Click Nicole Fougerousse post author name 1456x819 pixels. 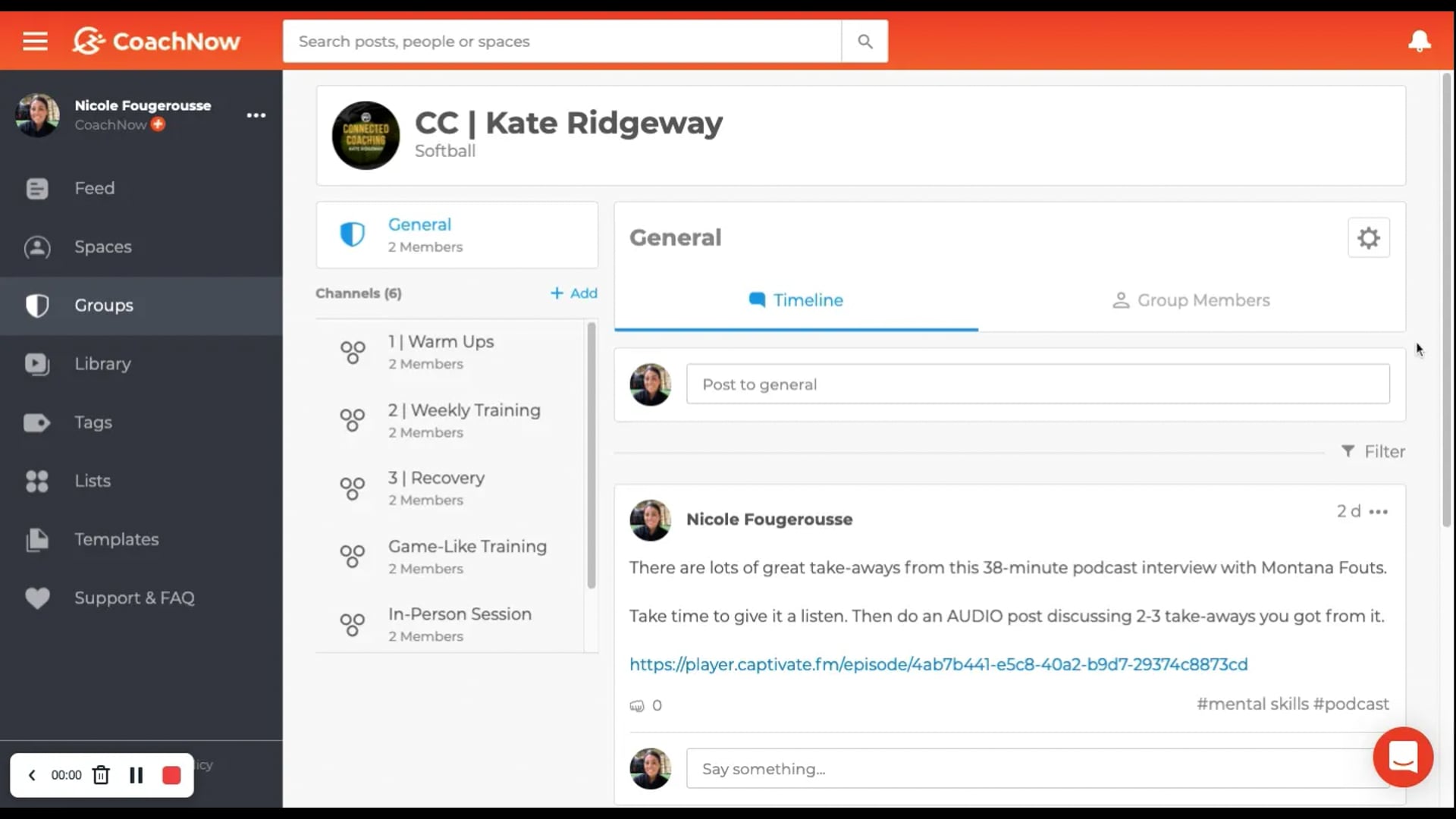click(769, 519)
